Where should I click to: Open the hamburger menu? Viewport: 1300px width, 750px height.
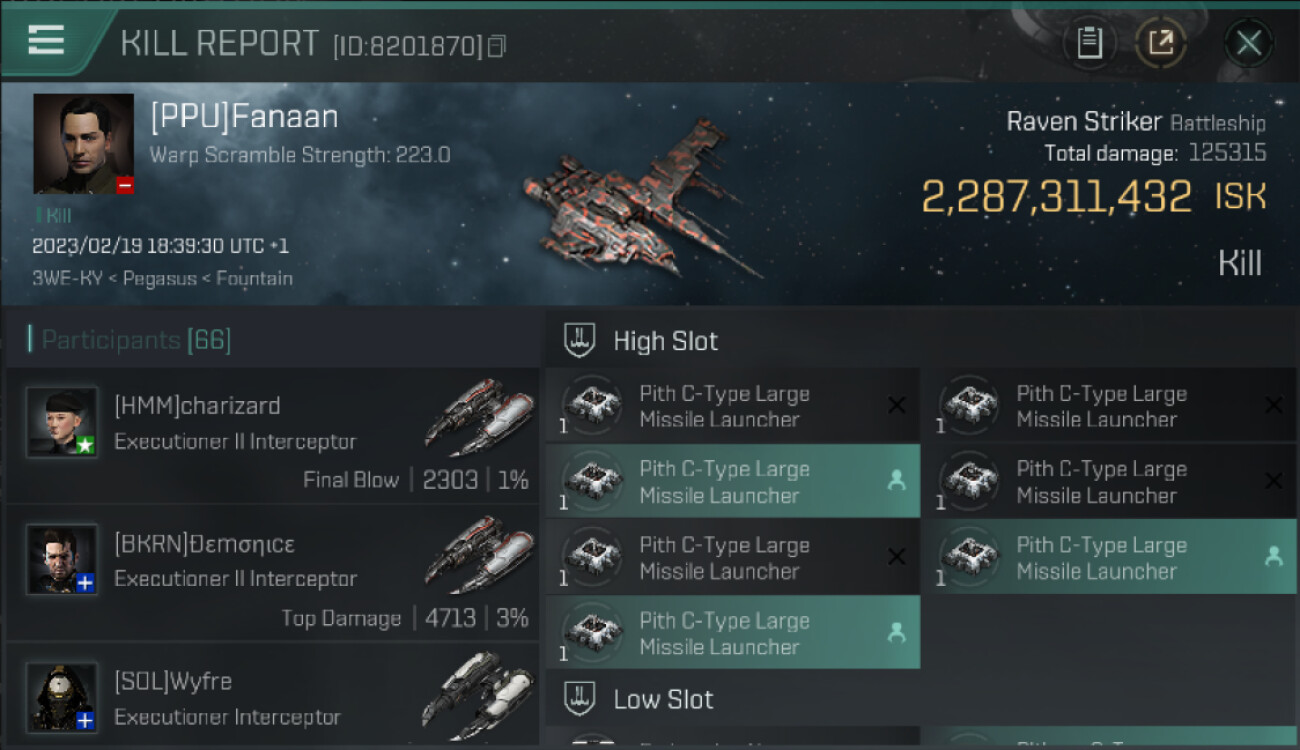[x=46, y=40]
